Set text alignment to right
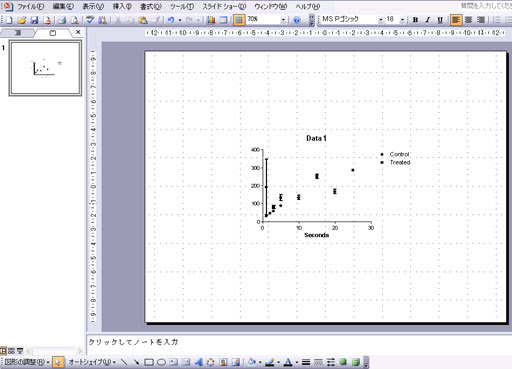This screenshot has height=369, width=512. click(481, 20)
